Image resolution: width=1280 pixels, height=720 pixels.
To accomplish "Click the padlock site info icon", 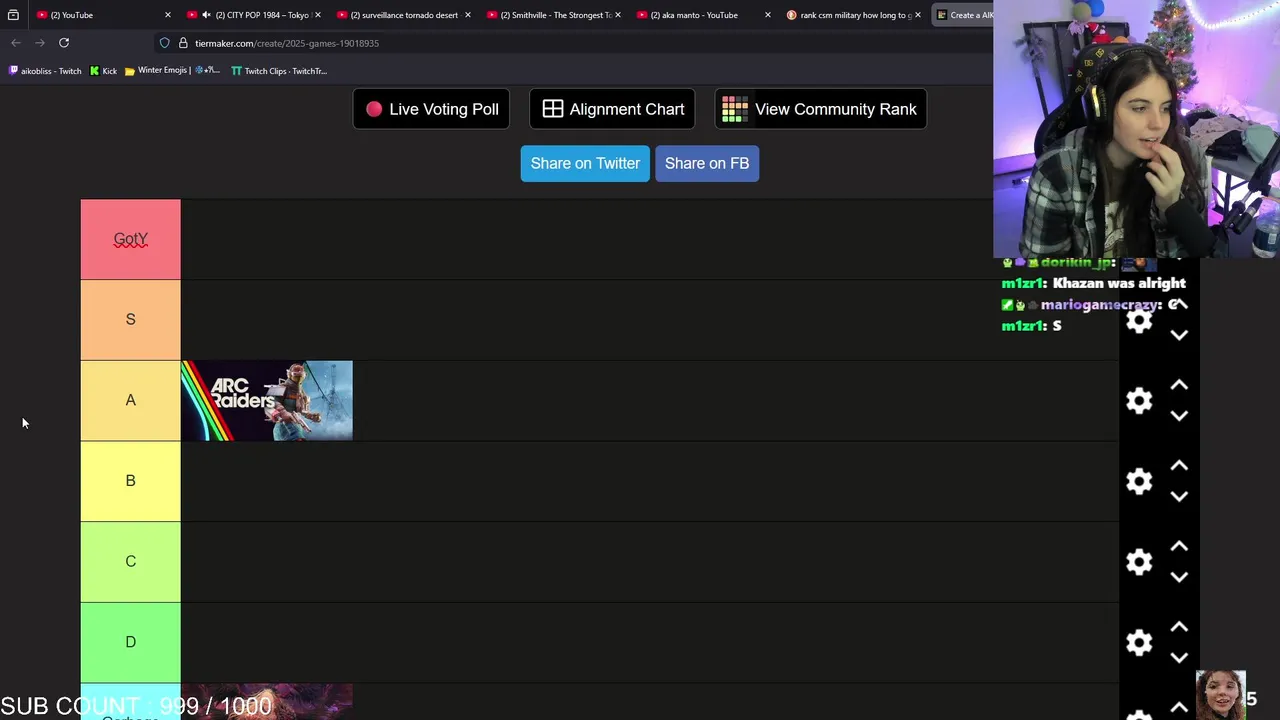I will (183, 43).
